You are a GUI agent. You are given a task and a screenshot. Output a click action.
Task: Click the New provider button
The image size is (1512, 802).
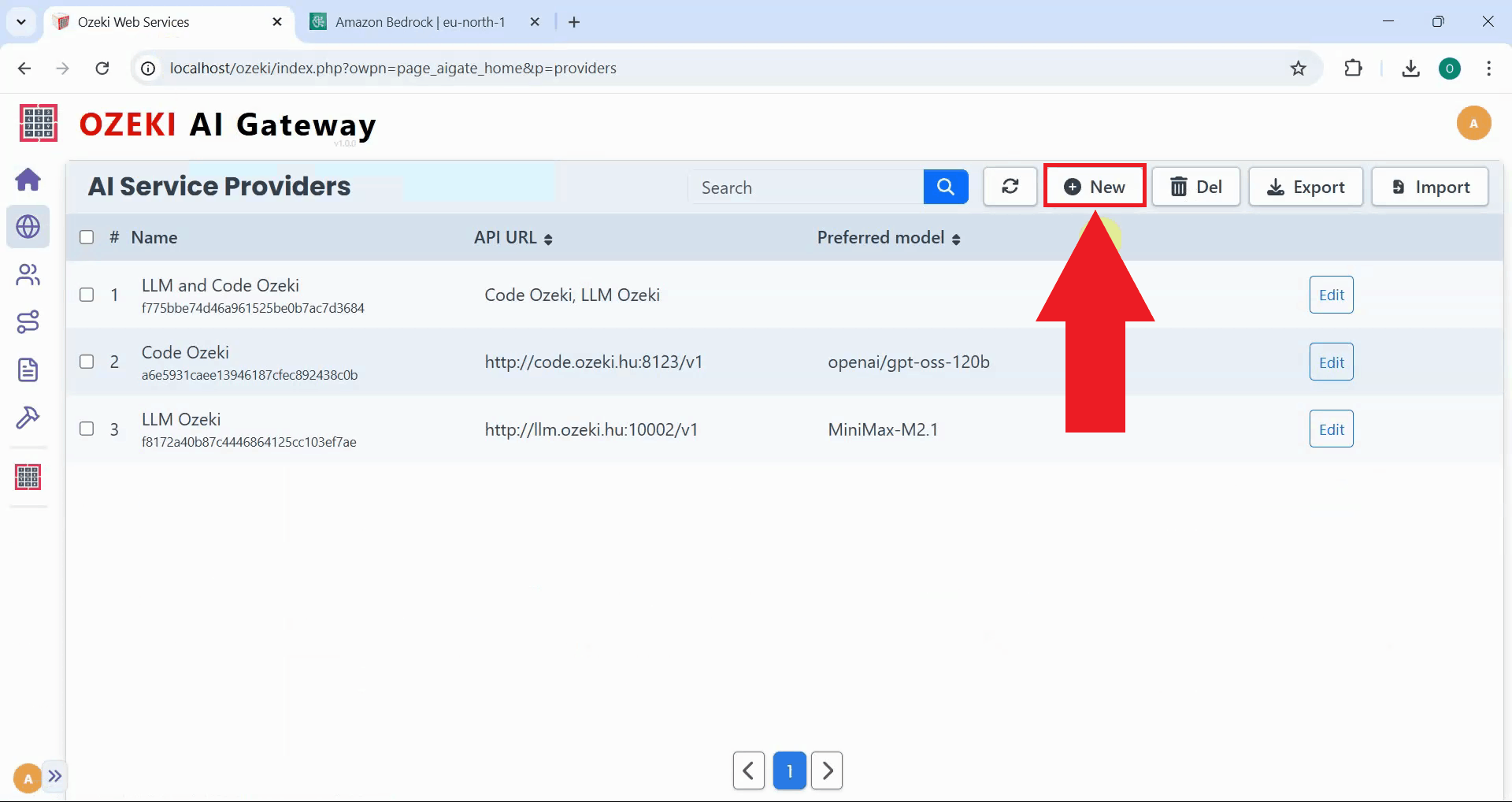click(1095, 187)
